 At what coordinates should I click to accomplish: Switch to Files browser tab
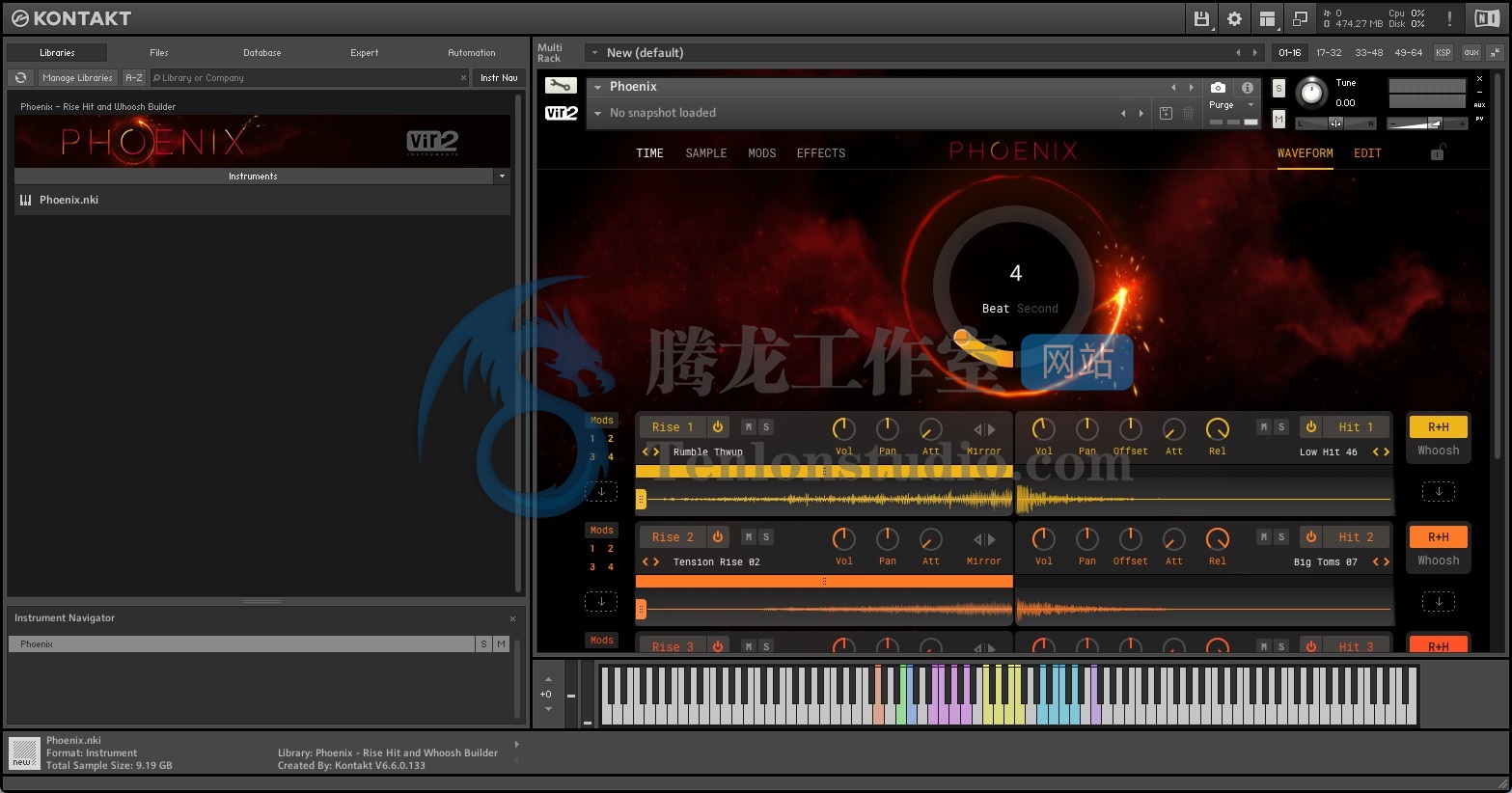(159, 52)
